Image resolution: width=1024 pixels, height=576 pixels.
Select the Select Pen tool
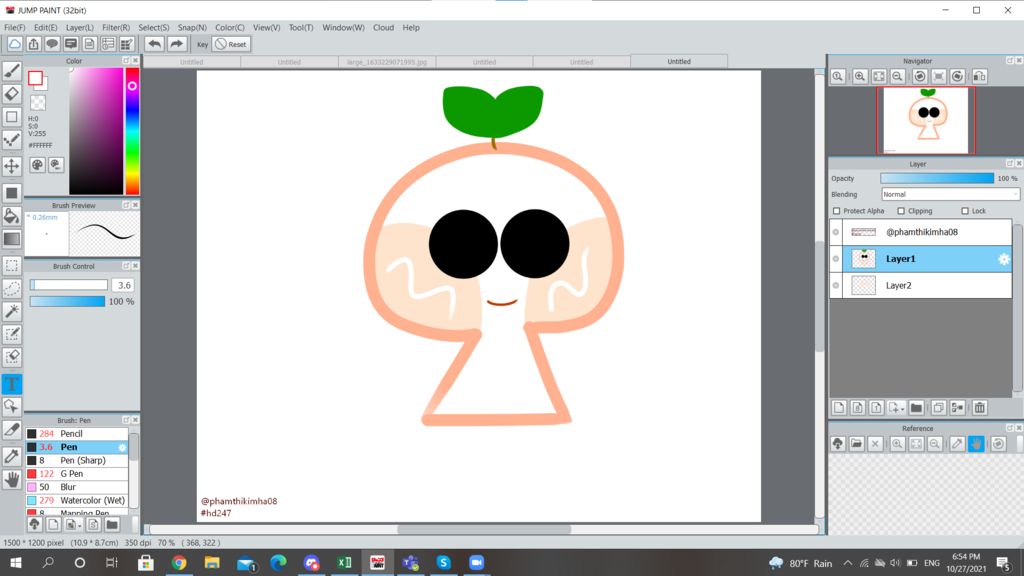pos(12,334)
